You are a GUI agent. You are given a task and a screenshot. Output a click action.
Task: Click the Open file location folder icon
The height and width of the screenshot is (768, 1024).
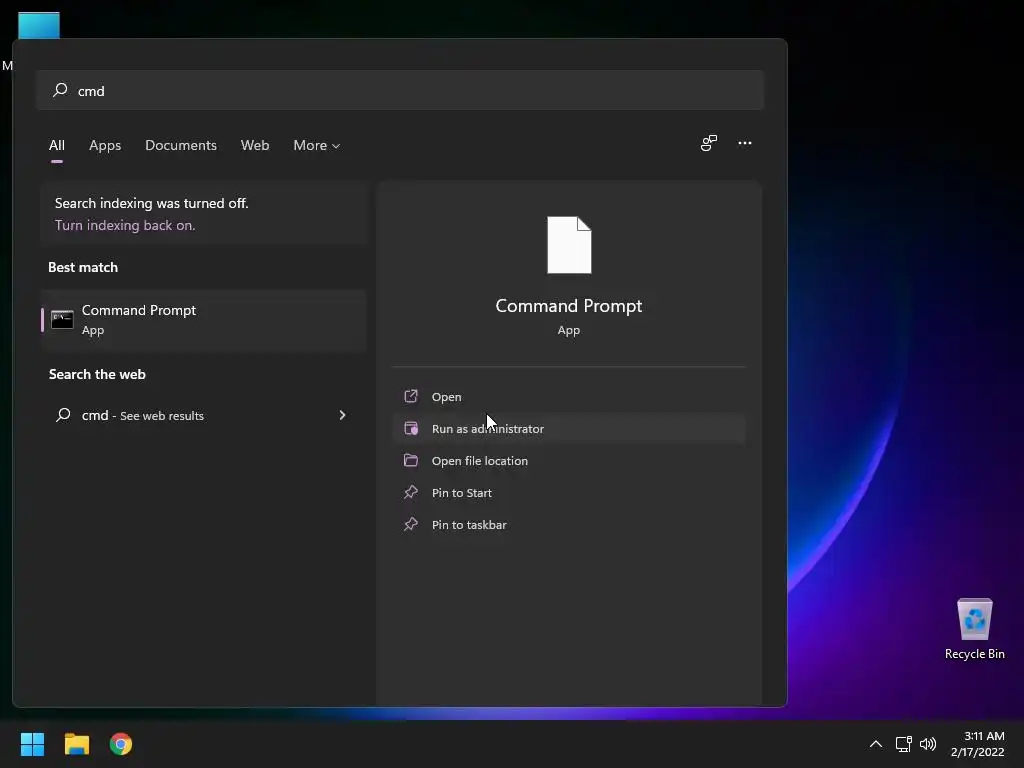411,460
